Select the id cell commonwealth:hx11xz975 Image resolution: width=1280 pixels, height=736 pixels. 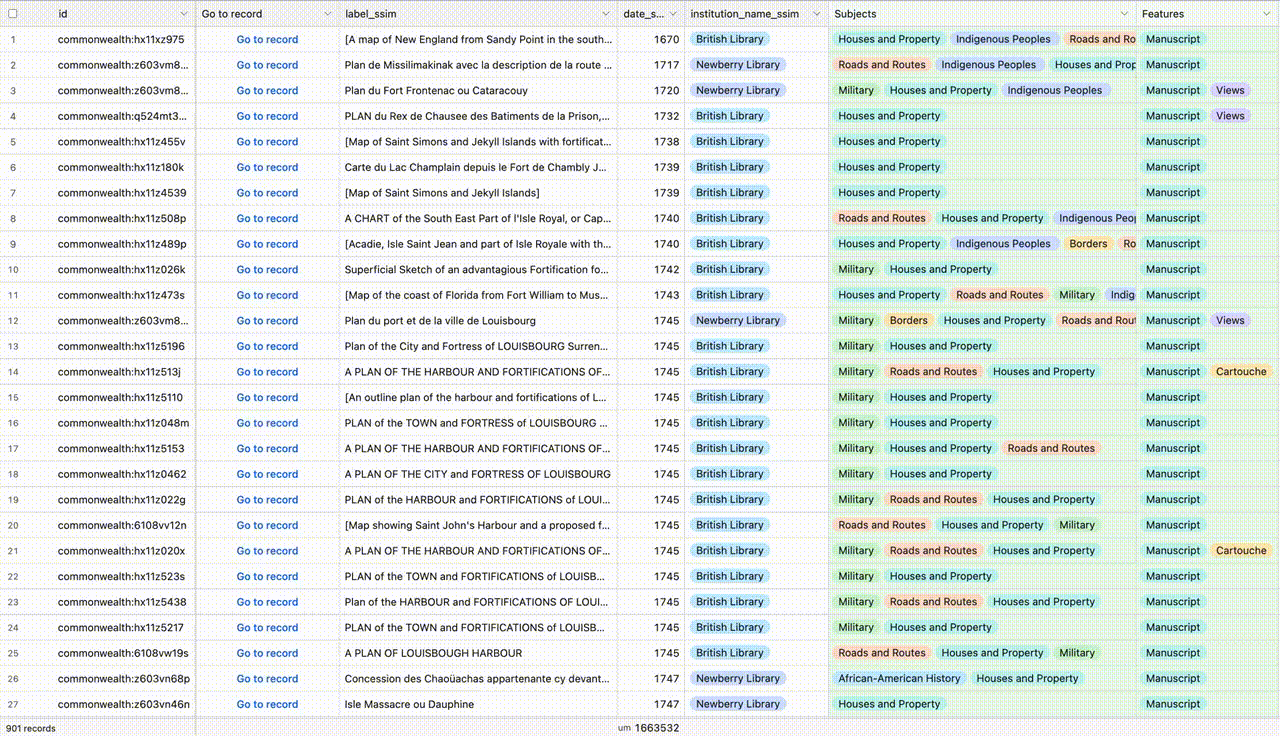tap(121, 39)
